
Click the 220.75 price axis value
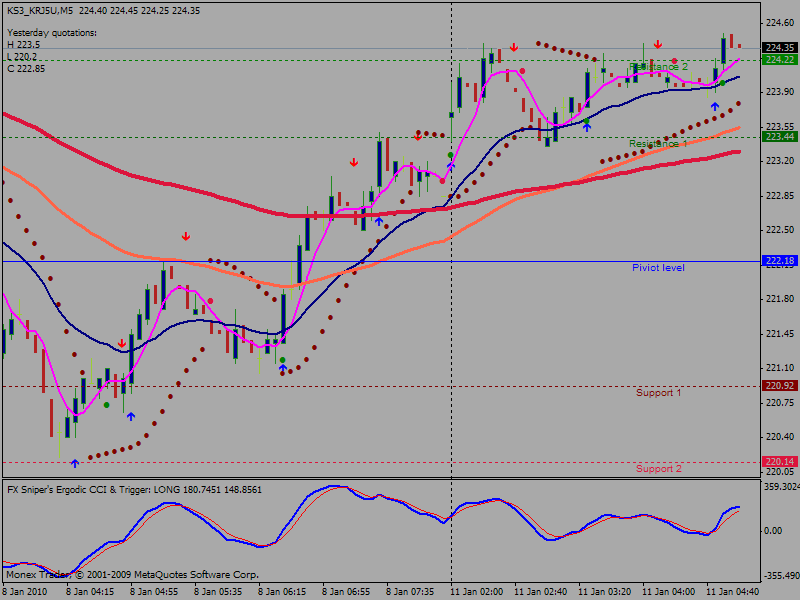(x=780, y=403)
